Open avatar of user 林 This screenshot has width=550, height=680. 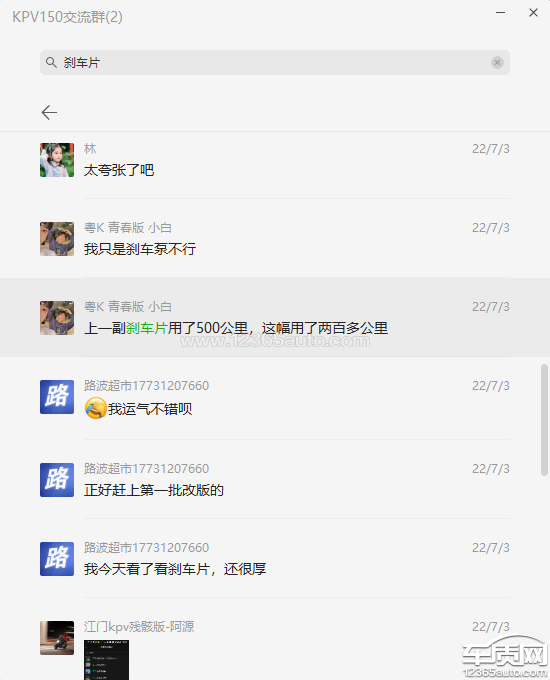pyautogui.click(x=57, y=160)
